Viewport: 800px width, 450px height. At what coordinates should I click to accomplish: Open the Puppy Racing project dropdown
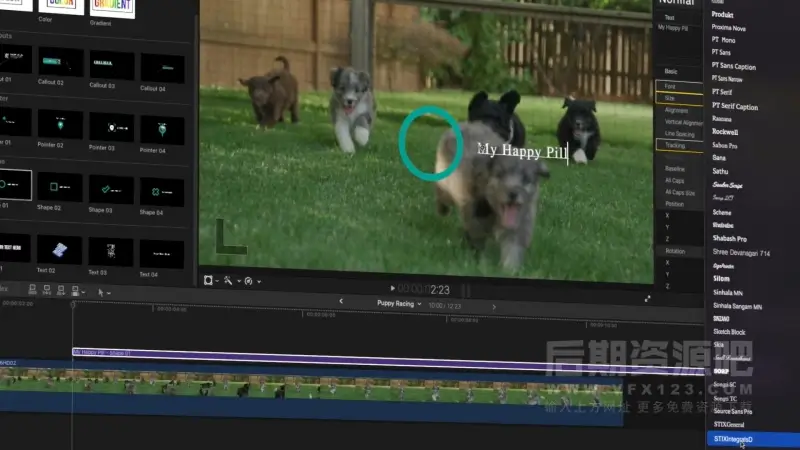click(399, 304)
